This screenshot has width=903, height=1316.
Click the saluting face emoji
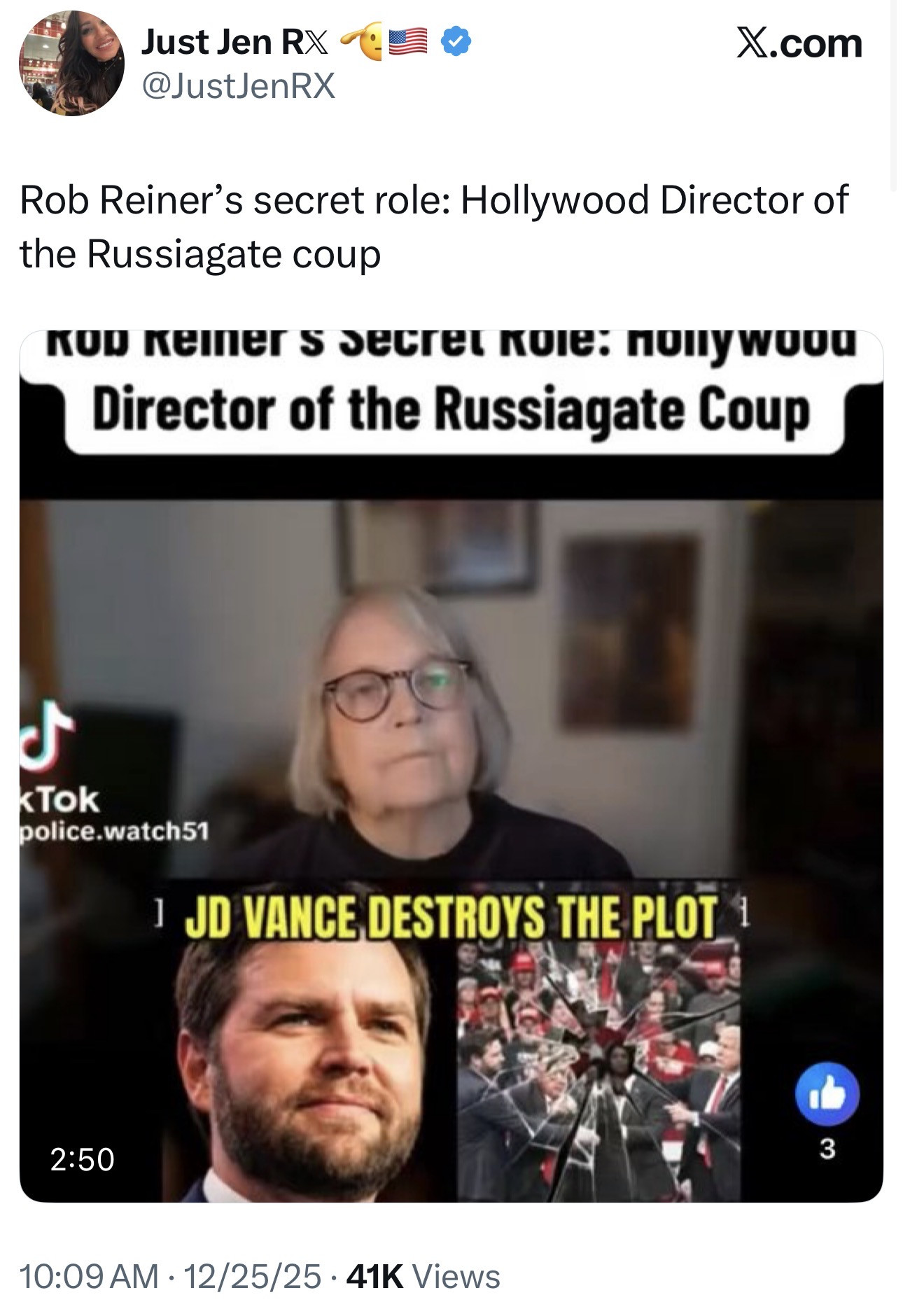pos(361,42)
